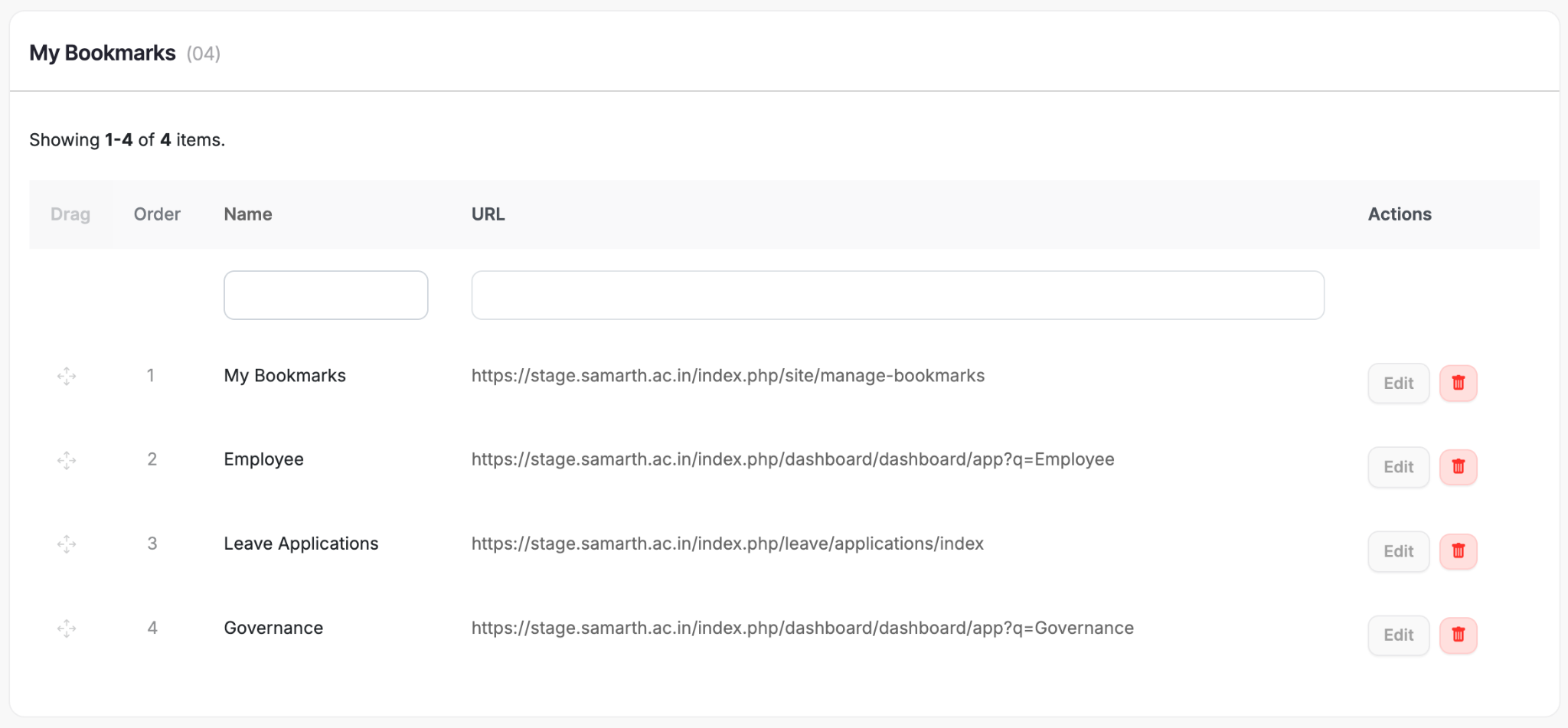Sort by Order column header
This screenshot has height=728, width=1568.
pyautogui.click(x=157, y=214)
